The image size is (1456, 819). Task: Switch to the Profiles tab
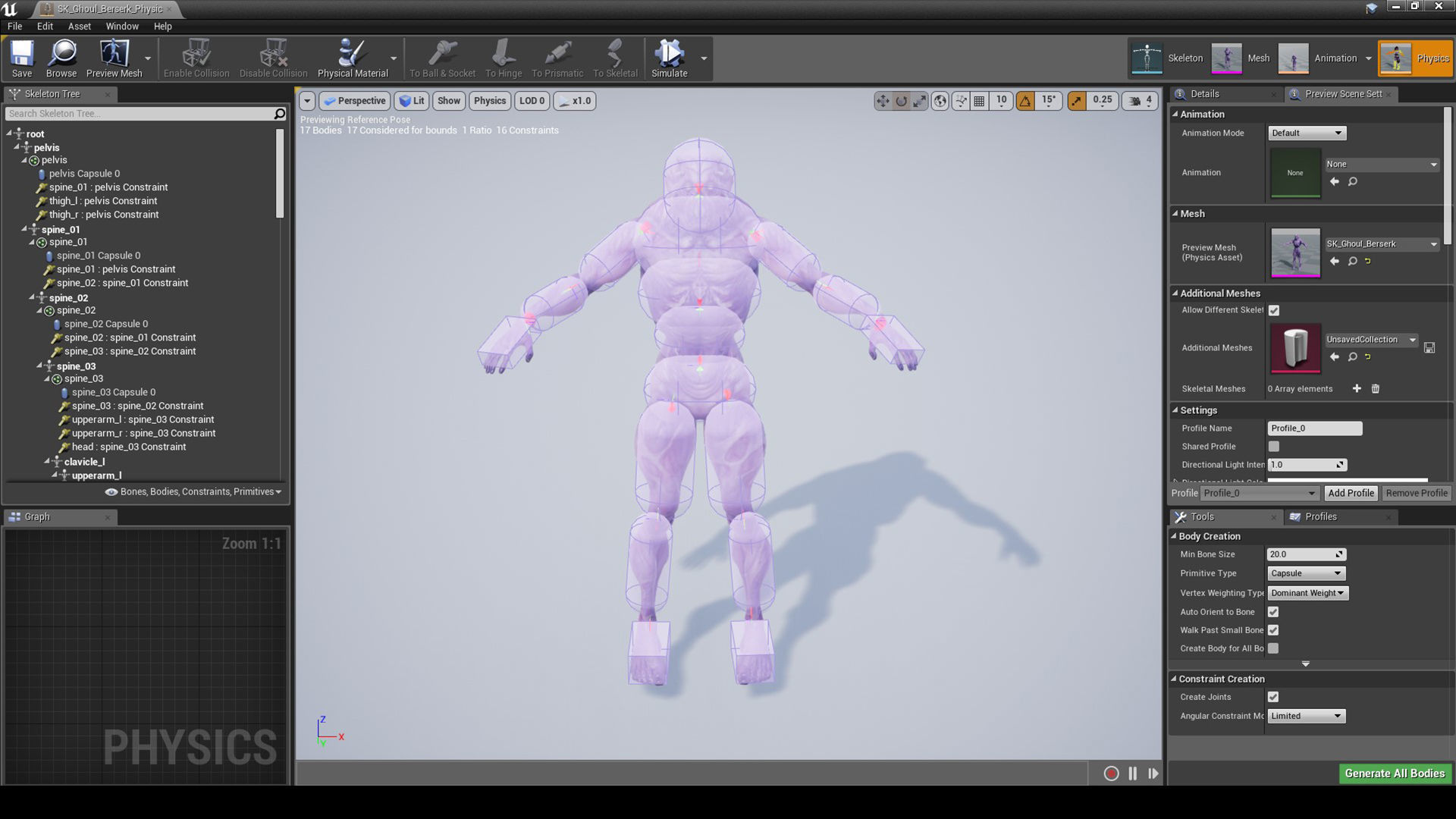click(x=1320, y=516)
